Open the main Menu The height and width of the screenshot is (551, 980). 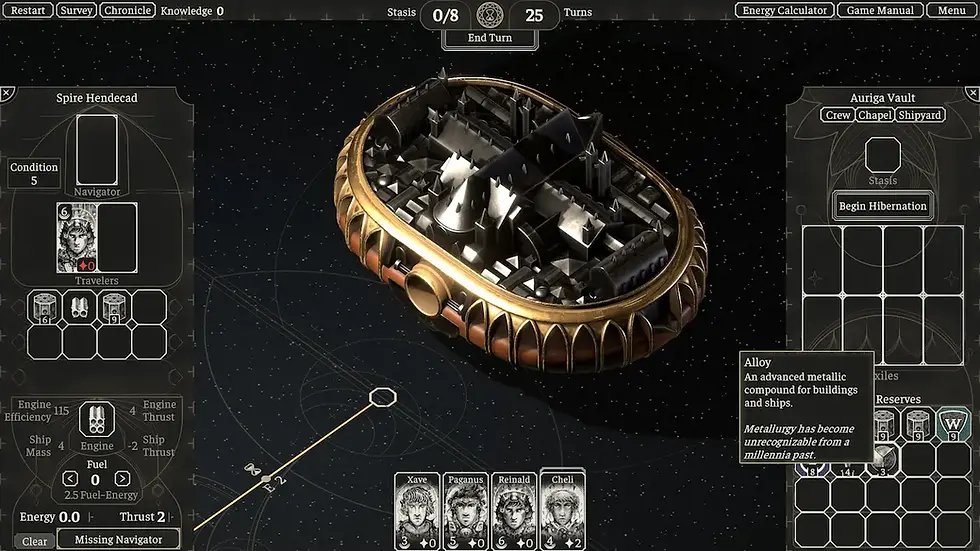pyautogui.click(x=951, y=10)
